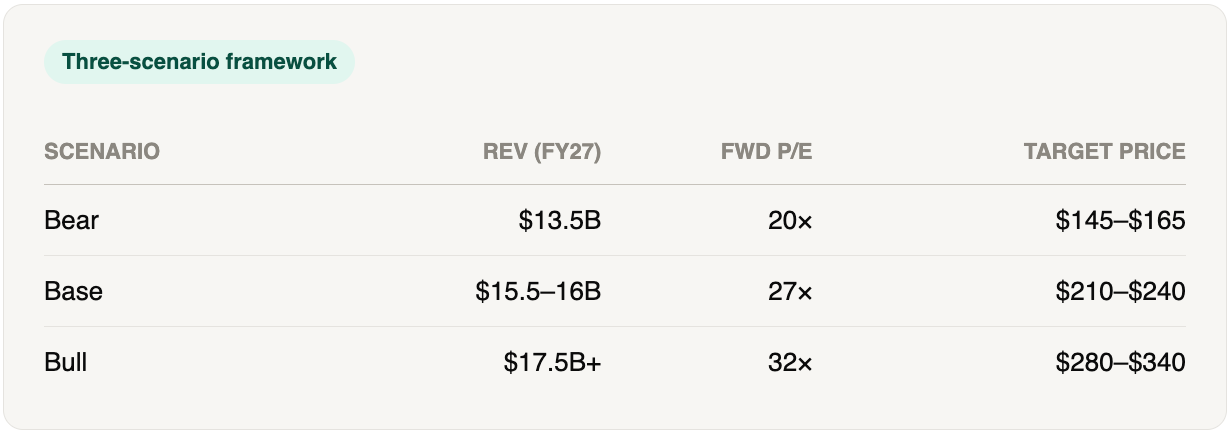The image size is (1232, 434).
Task: Select the 20× forward P/E value
Action: click(x=791, y=220)
